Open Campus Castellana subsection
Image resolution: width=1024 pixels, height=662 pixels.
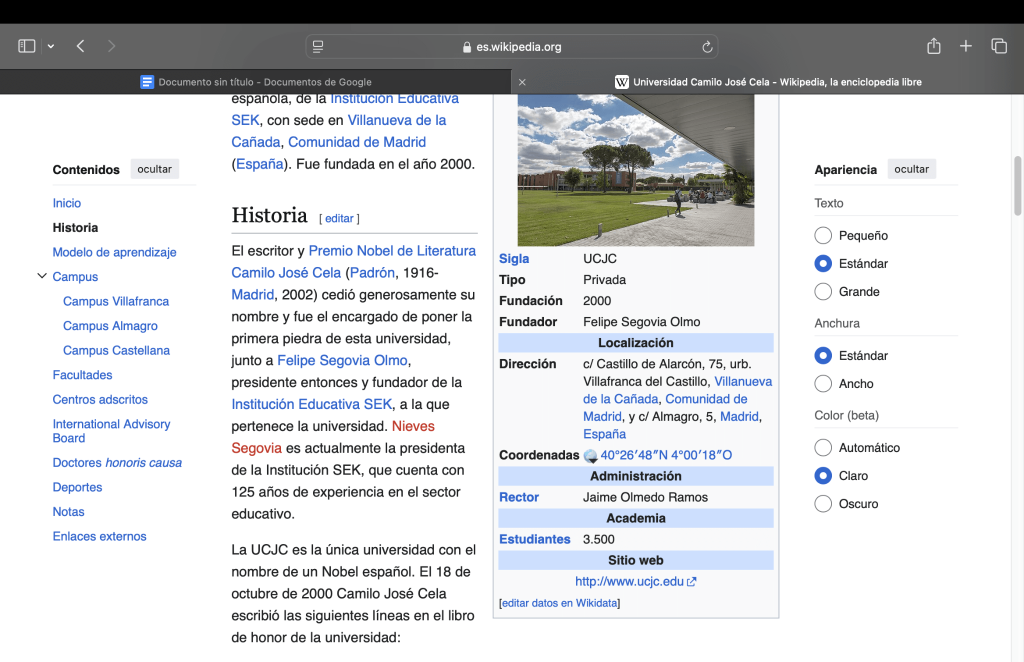[116, 351]
